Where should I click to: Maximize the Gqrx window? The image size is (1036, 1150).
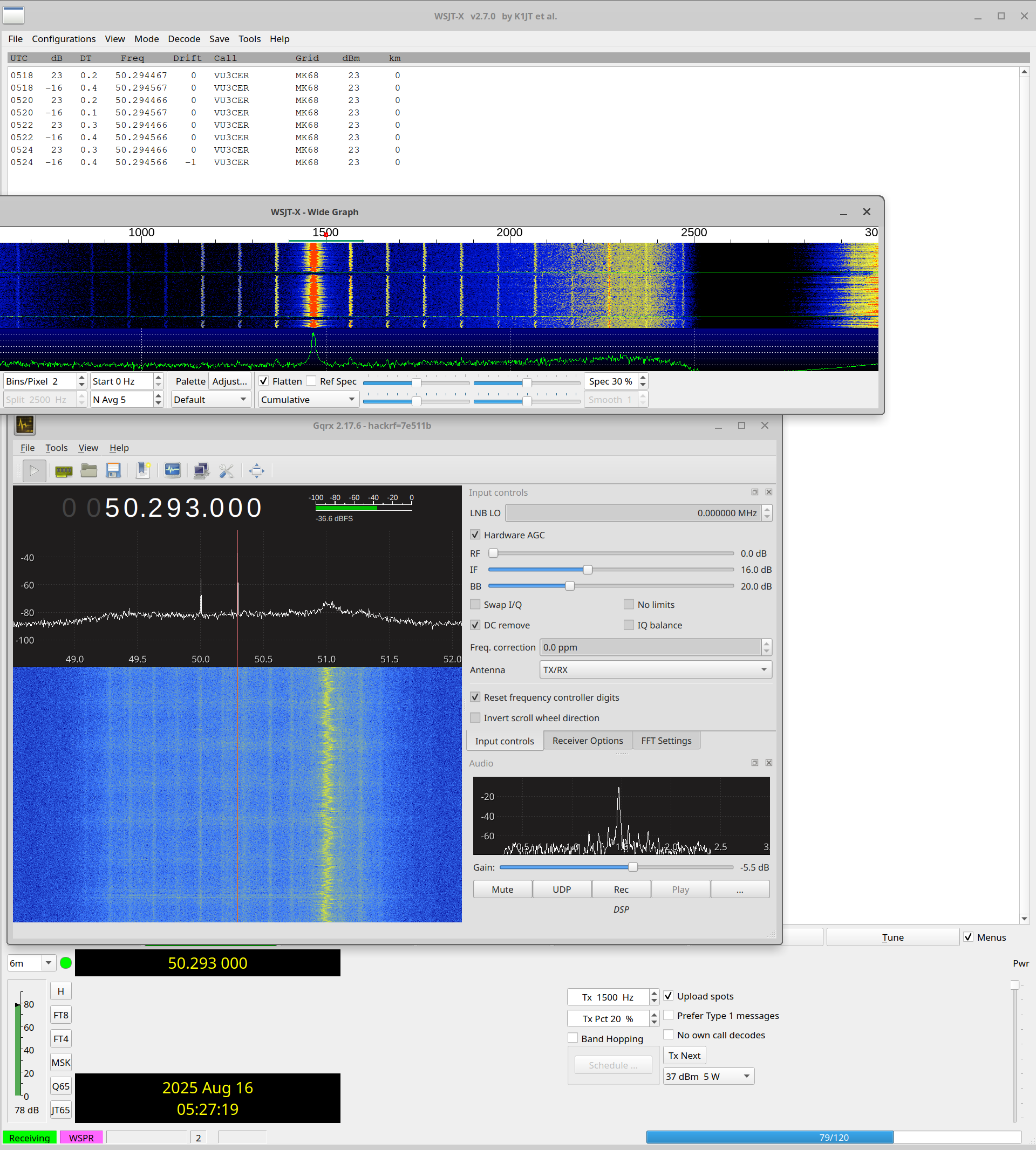(742, 425)
